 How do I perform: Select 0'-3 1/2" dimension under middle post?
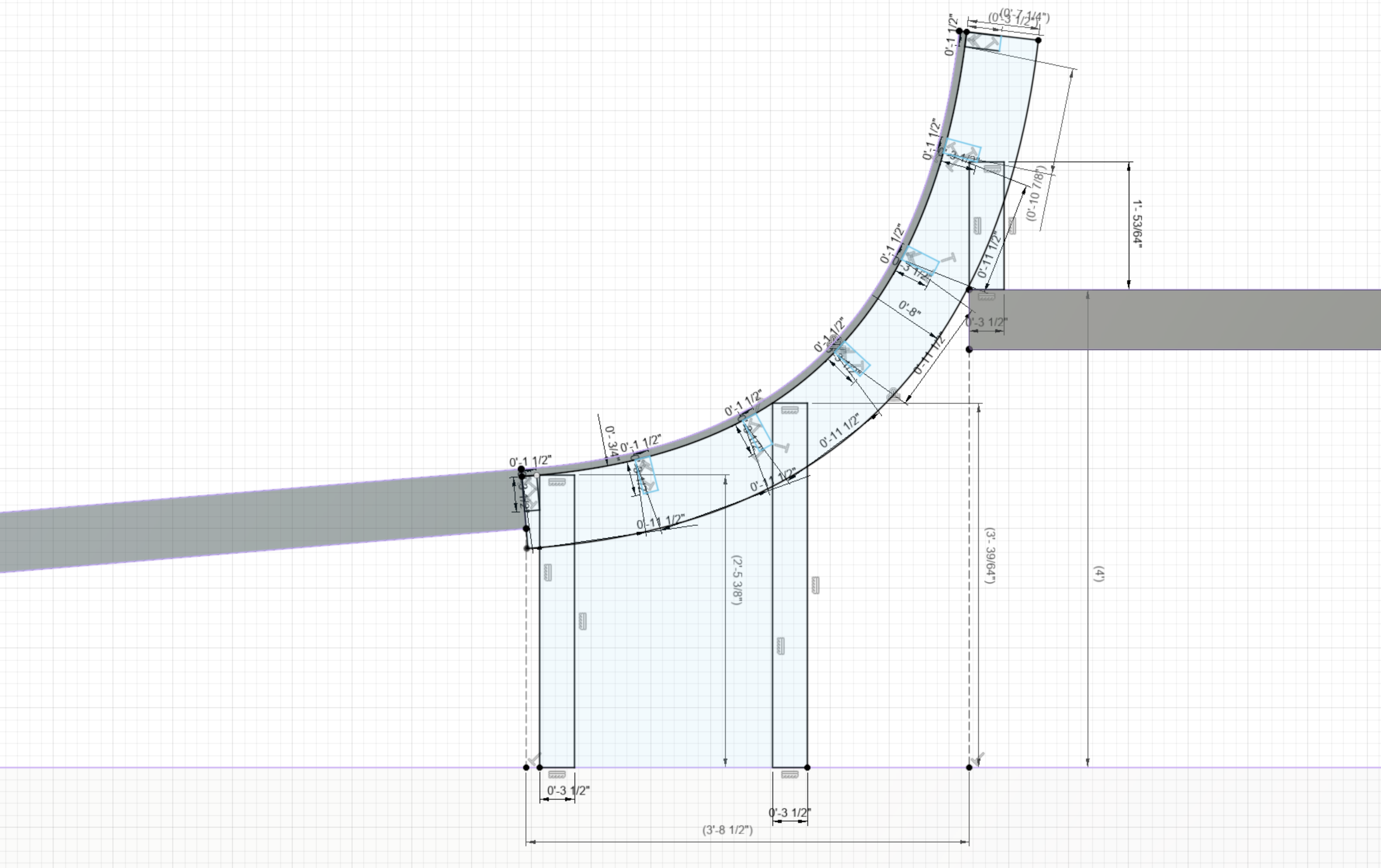pos(789,813)
